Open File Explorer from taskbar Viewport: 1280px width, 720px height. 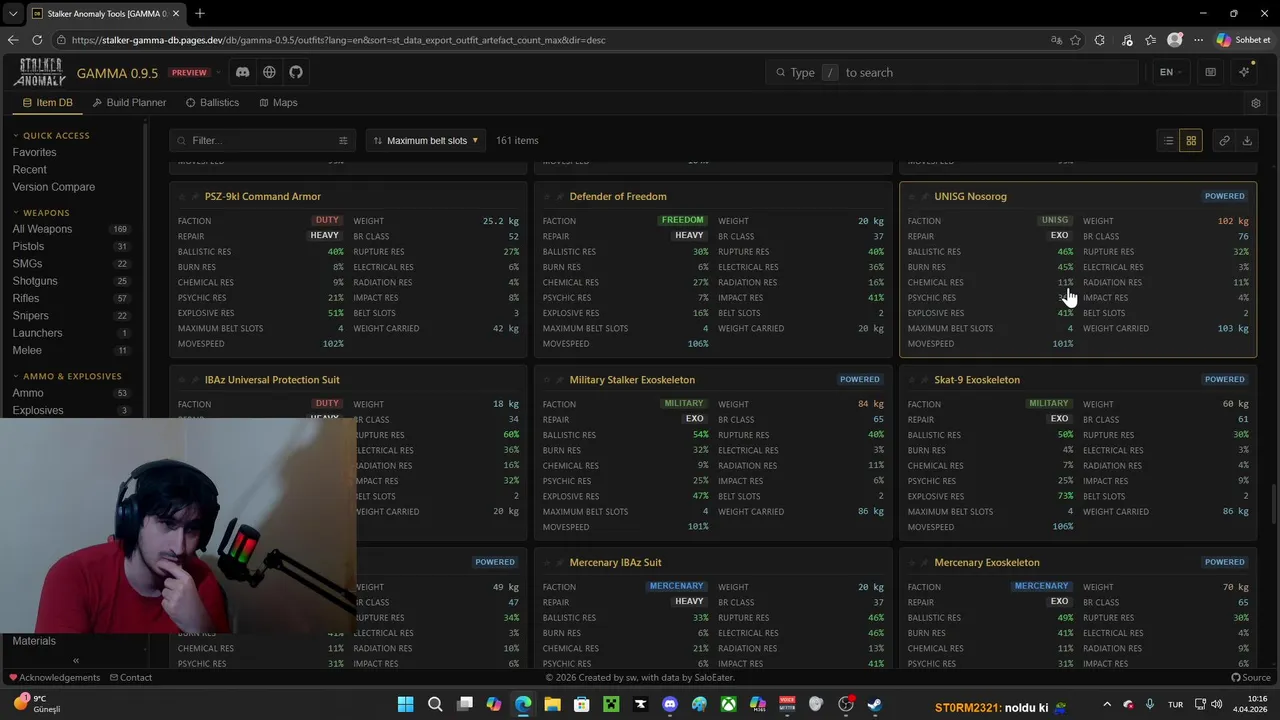552,705
